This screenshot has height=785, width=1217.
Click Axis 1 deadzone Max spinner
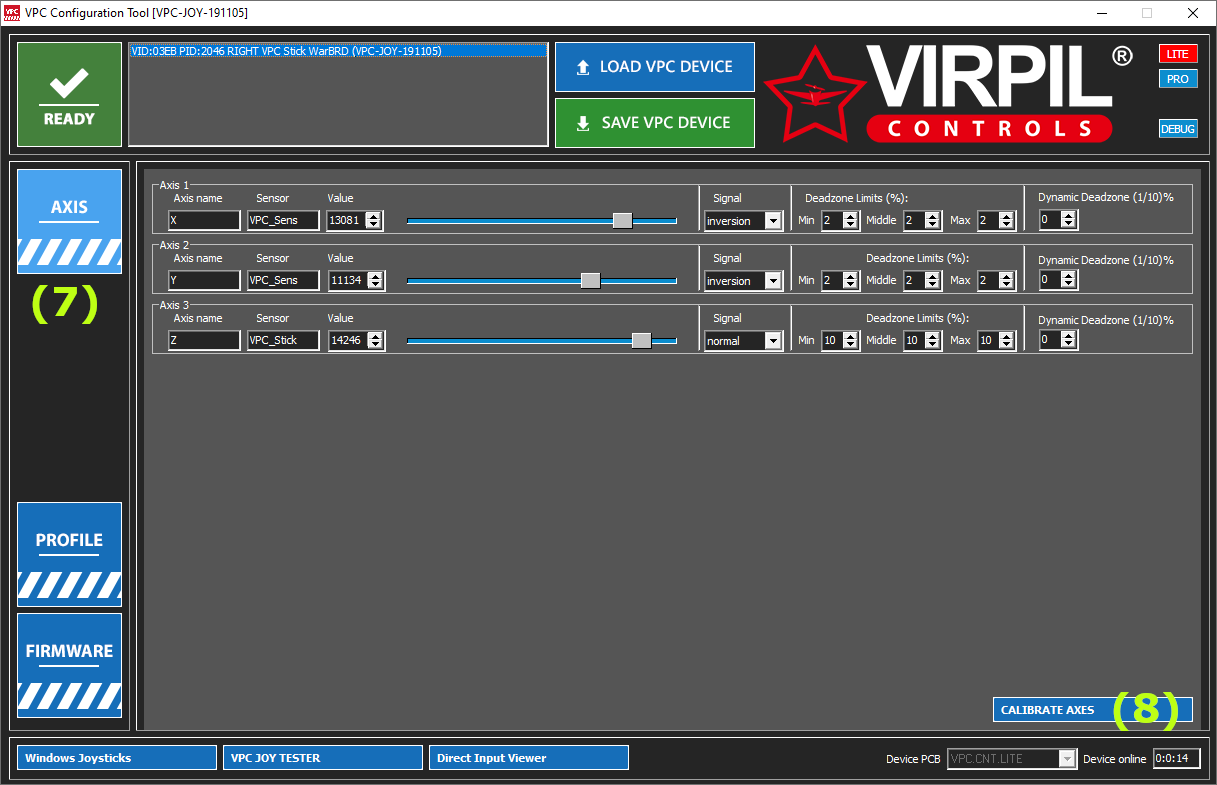click(x=997, y=221)
